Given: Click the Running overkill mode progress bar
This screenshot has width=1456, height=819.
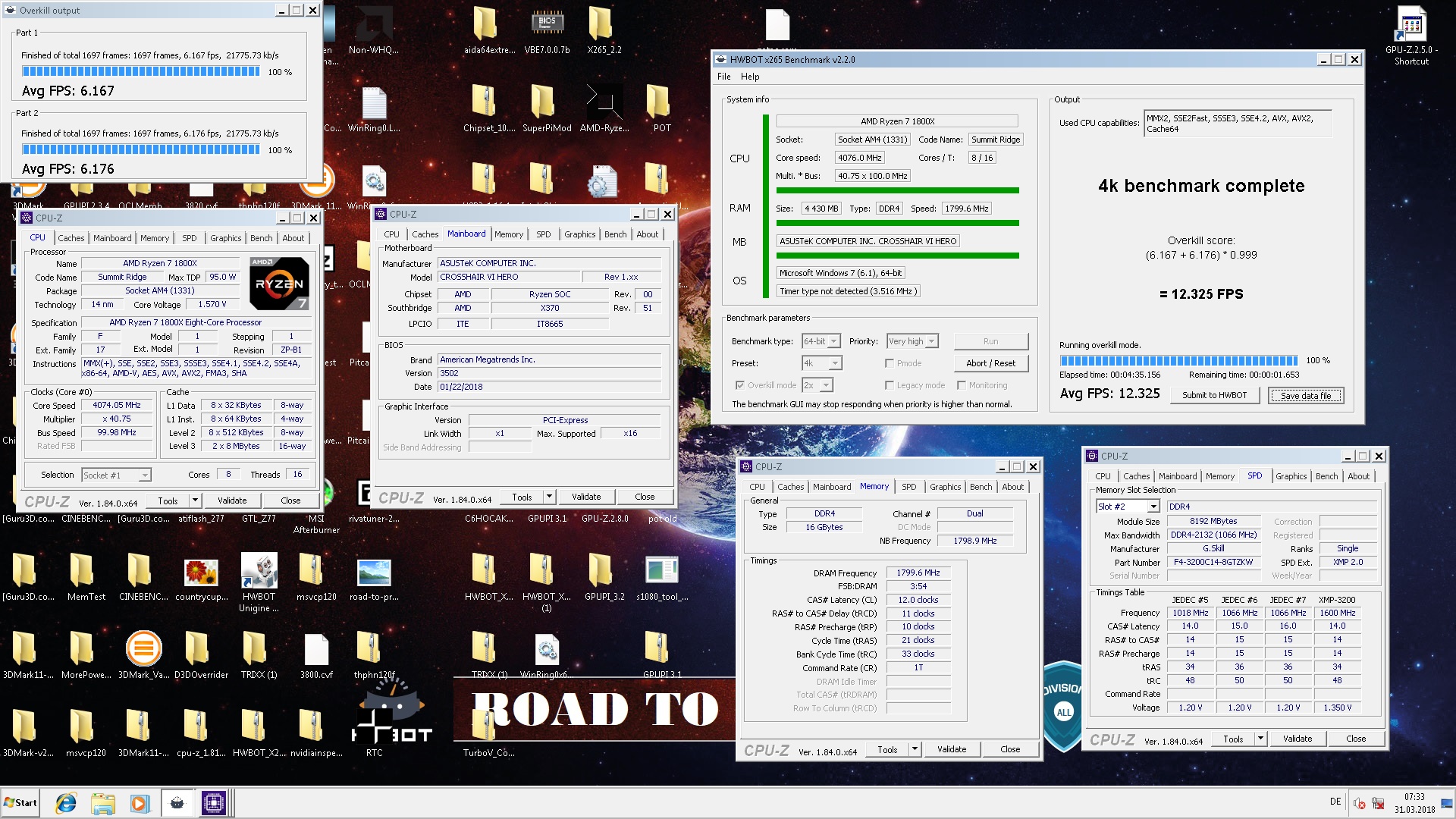Looking at the screenshot, I should pyautogui.click(x=1179, y=360).
